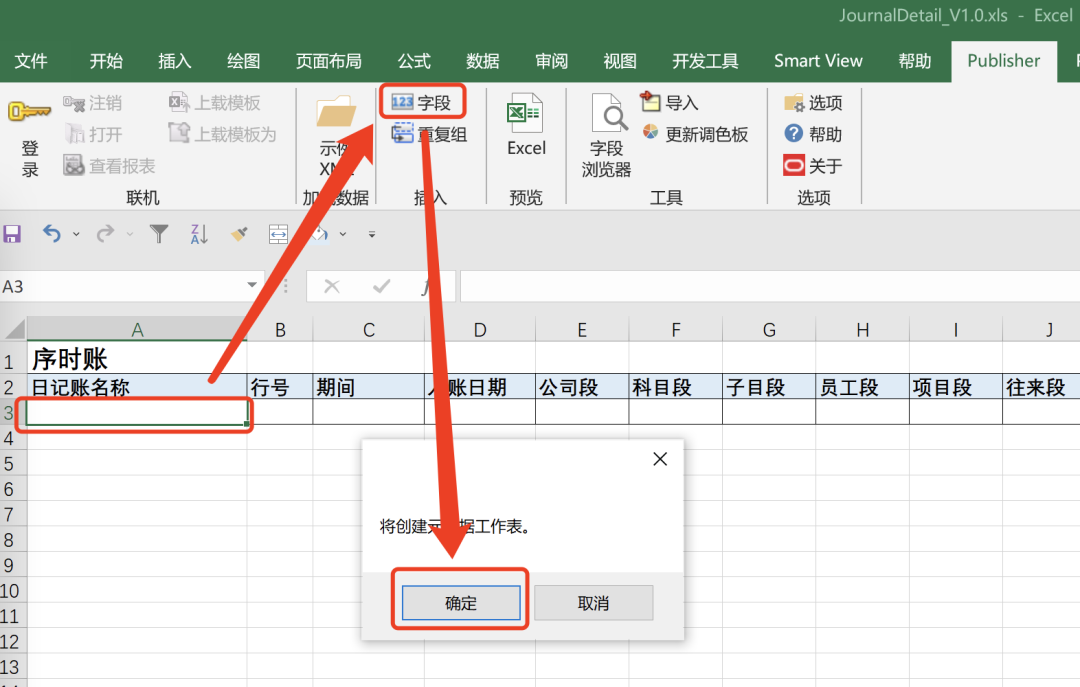Viewport: 1080px width, 687px height.
Task: Select column H header
Action: (x=862, y=329)
